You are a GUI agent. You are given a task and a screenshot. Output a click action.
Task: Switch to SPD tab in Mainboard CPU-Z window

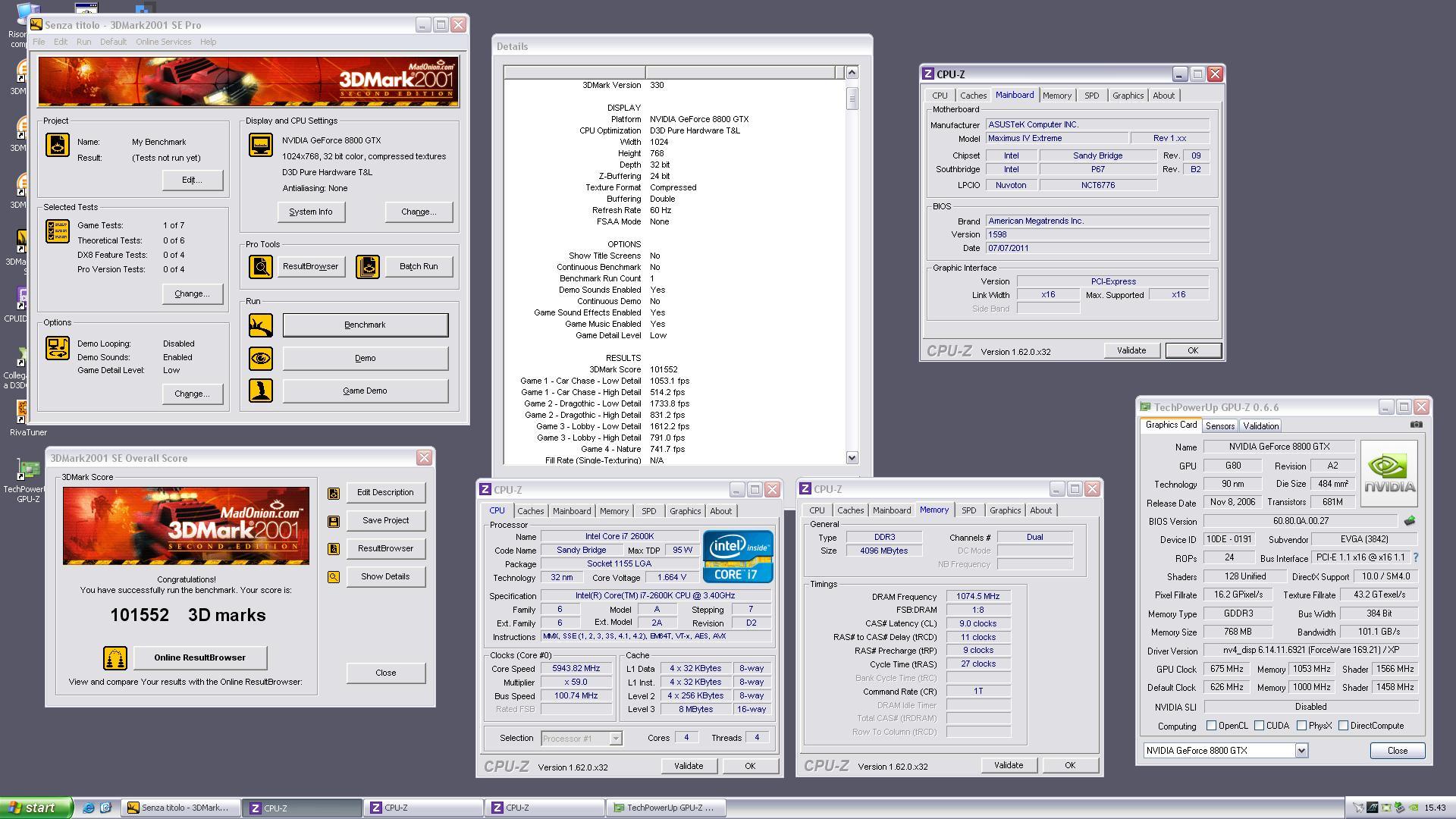tap(1091, 96)
